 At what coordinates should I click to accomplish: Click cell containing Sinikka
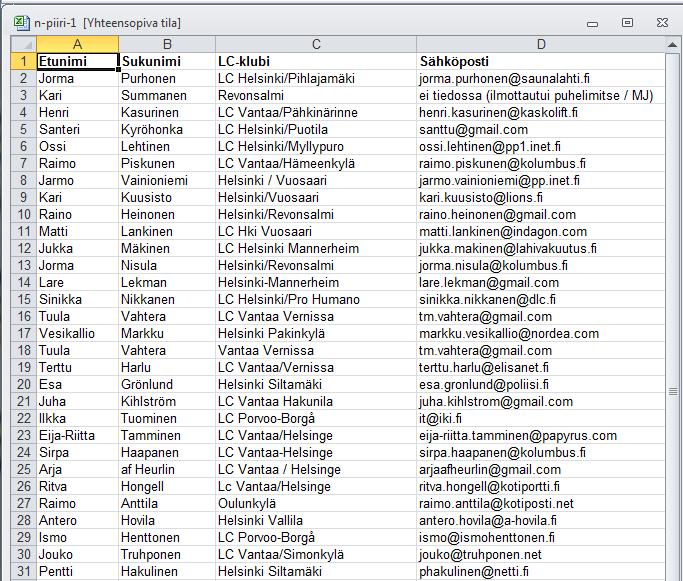pos(78,299)
